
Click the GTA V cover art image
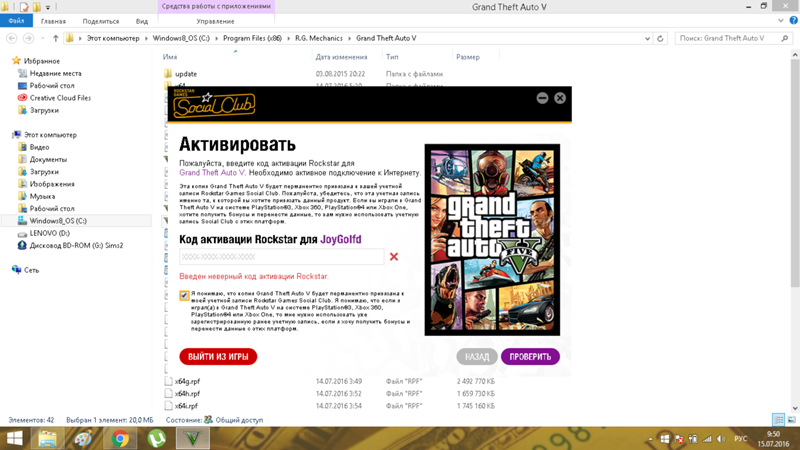(492, 240)
